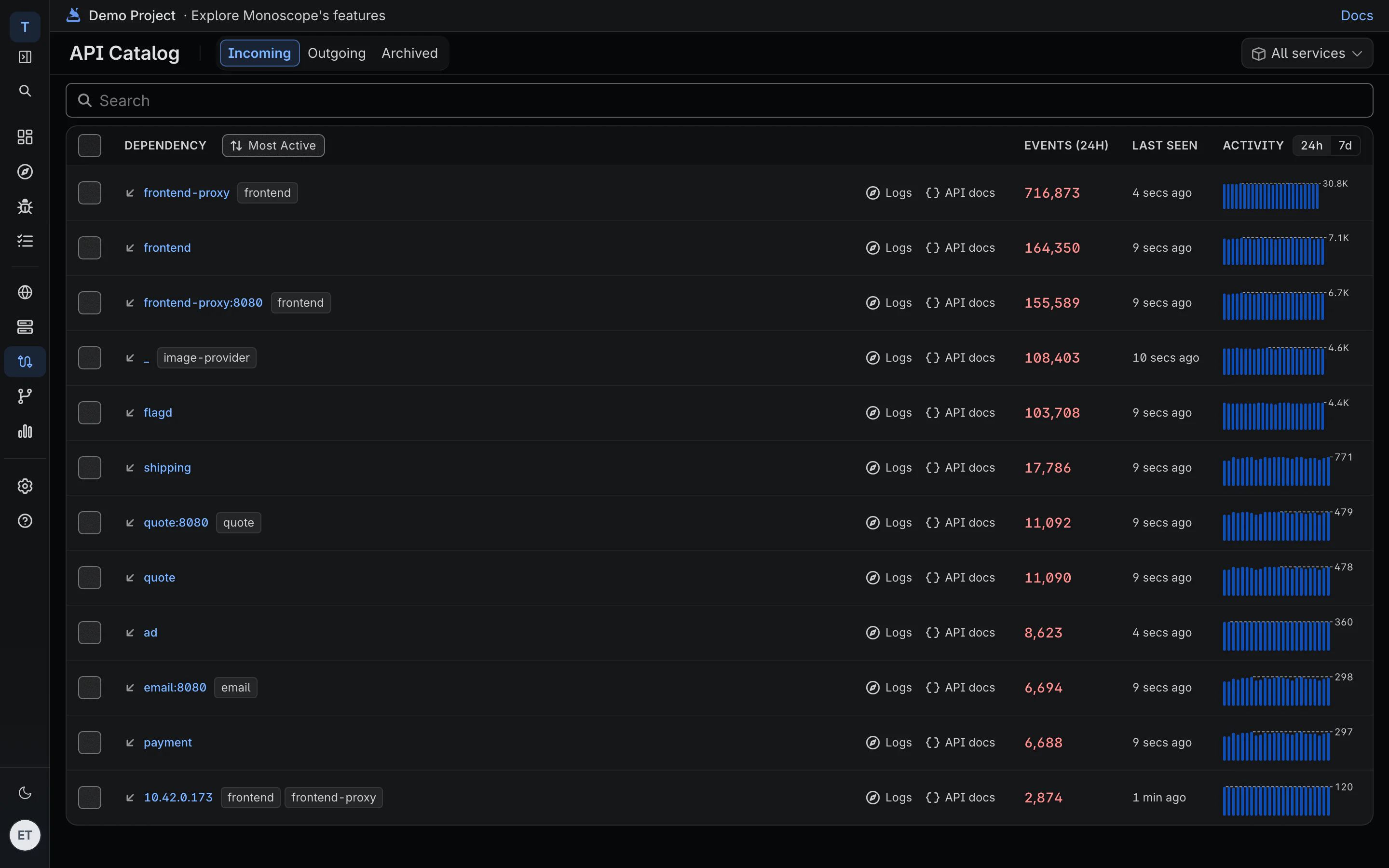Open the globe icon in sidebar
The image size is (1389, 868).
click(25, 292)
